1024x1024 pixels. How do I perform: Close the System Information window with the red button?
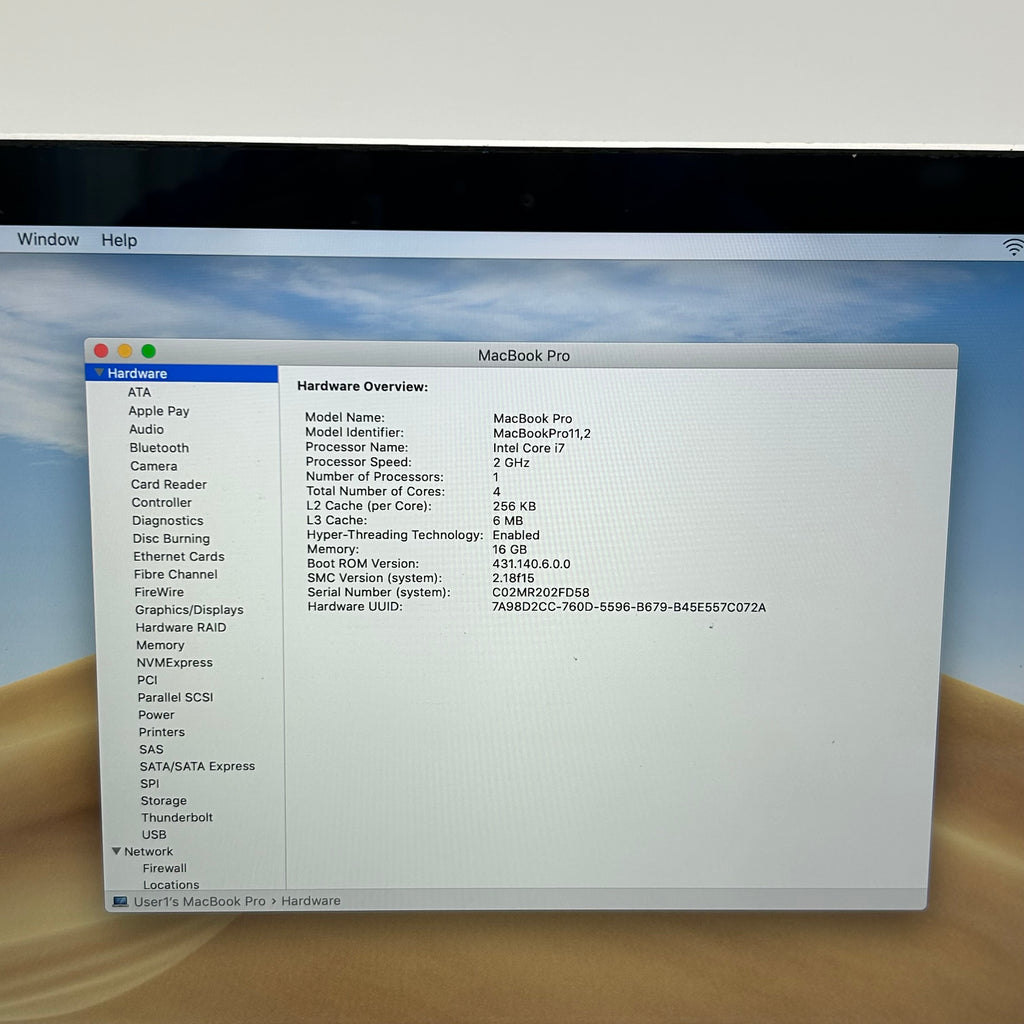101,351
